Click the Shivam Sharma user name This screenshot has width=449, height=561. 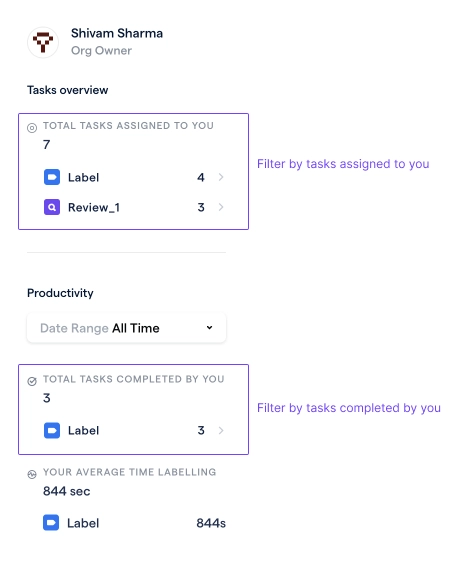(117, 33)
